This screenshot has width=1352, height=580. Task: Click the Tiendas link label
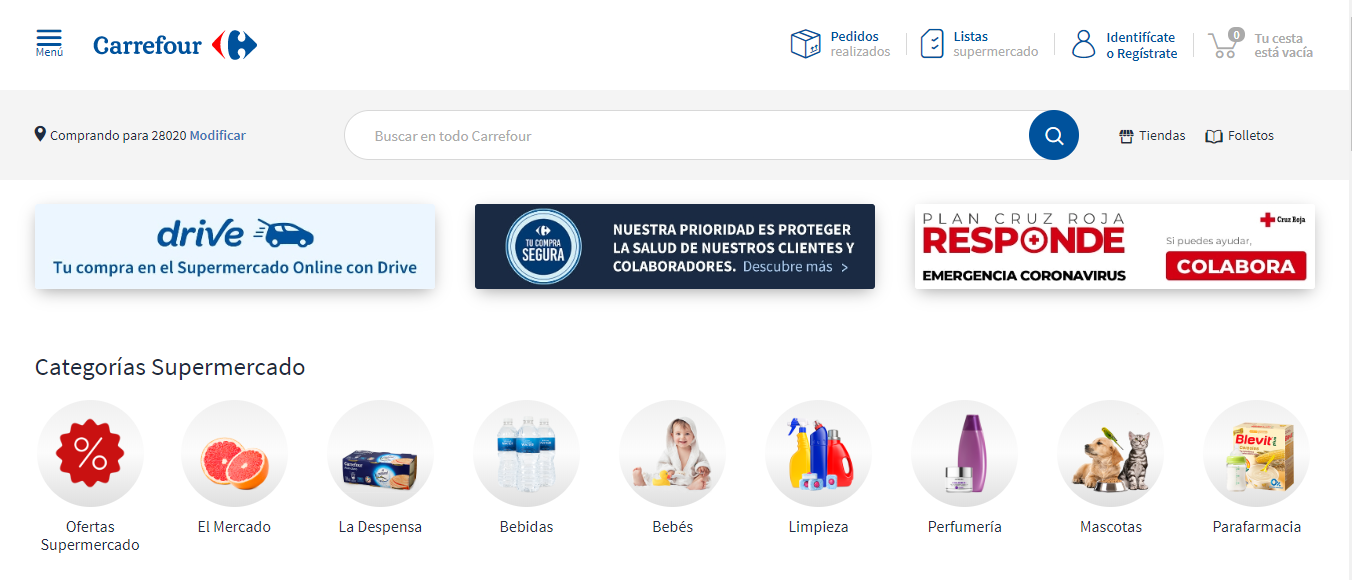(1162, 135)
